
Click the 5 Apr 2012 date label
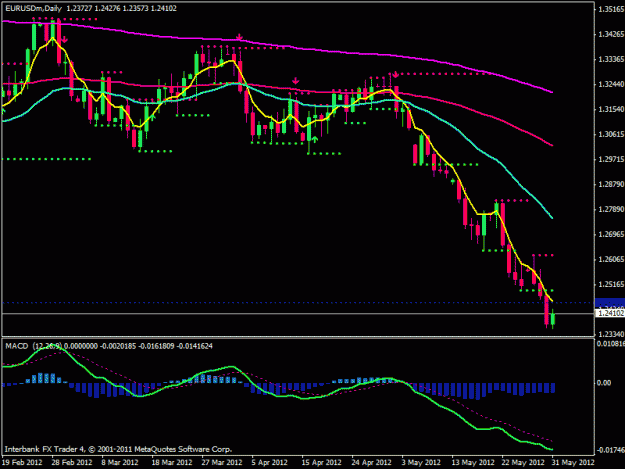(x=269, y=463)
